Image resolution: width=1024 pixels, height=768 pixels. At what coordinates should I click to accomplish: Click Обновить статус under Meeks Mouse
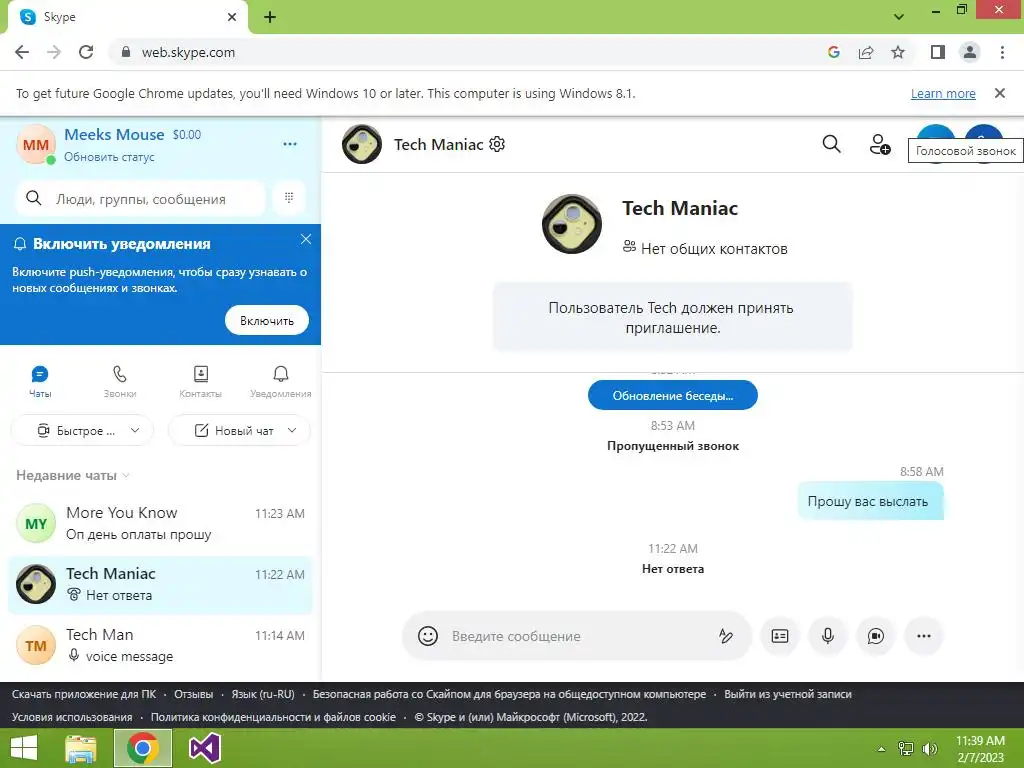109,157
